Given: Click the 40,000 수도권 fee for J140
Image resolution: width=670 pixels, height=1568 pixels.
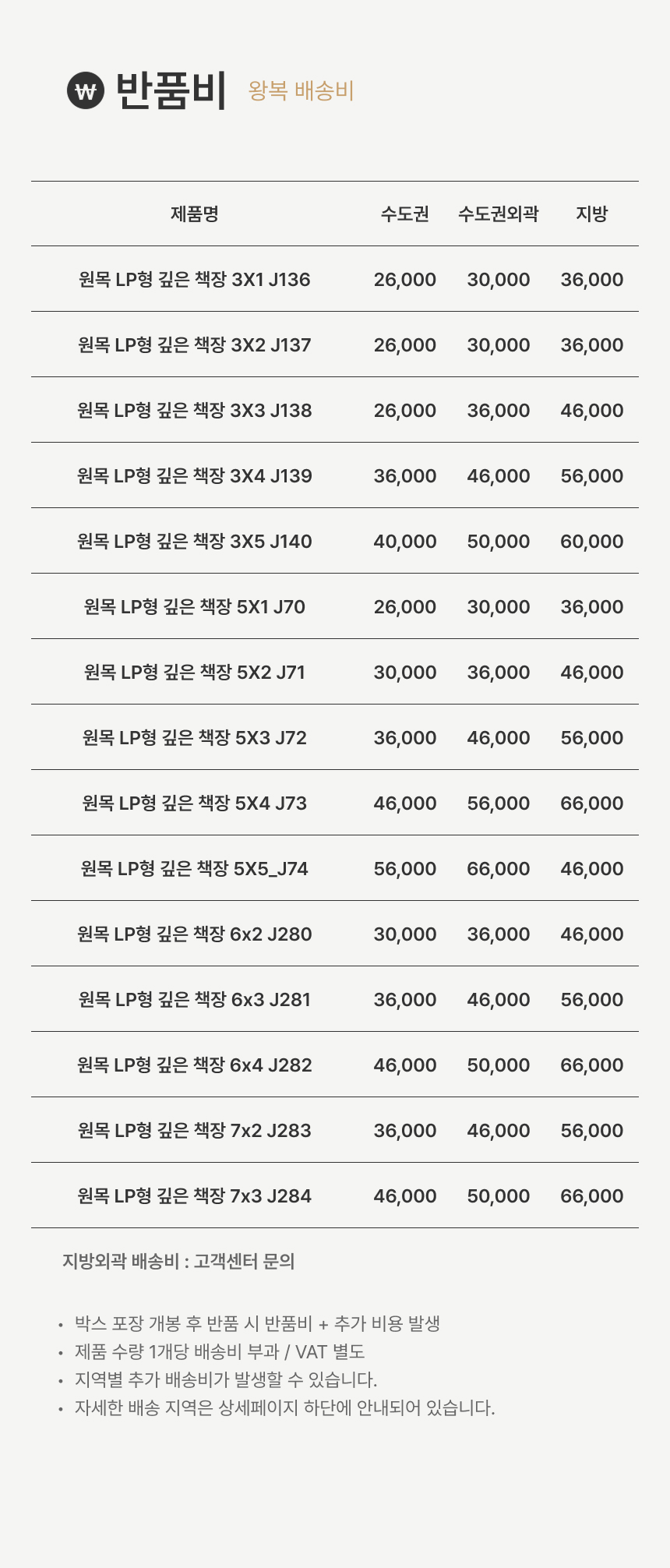Looking at the screenshot, I should click(x=404, y=542).
